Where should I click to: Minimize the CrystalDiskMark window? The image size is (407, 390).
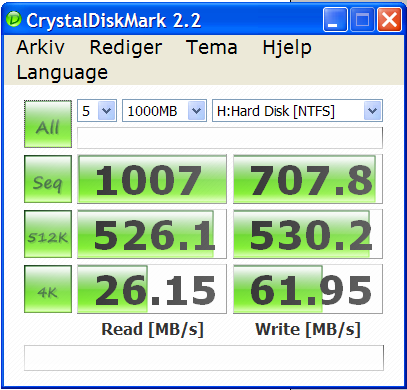[x=335, y=20]
